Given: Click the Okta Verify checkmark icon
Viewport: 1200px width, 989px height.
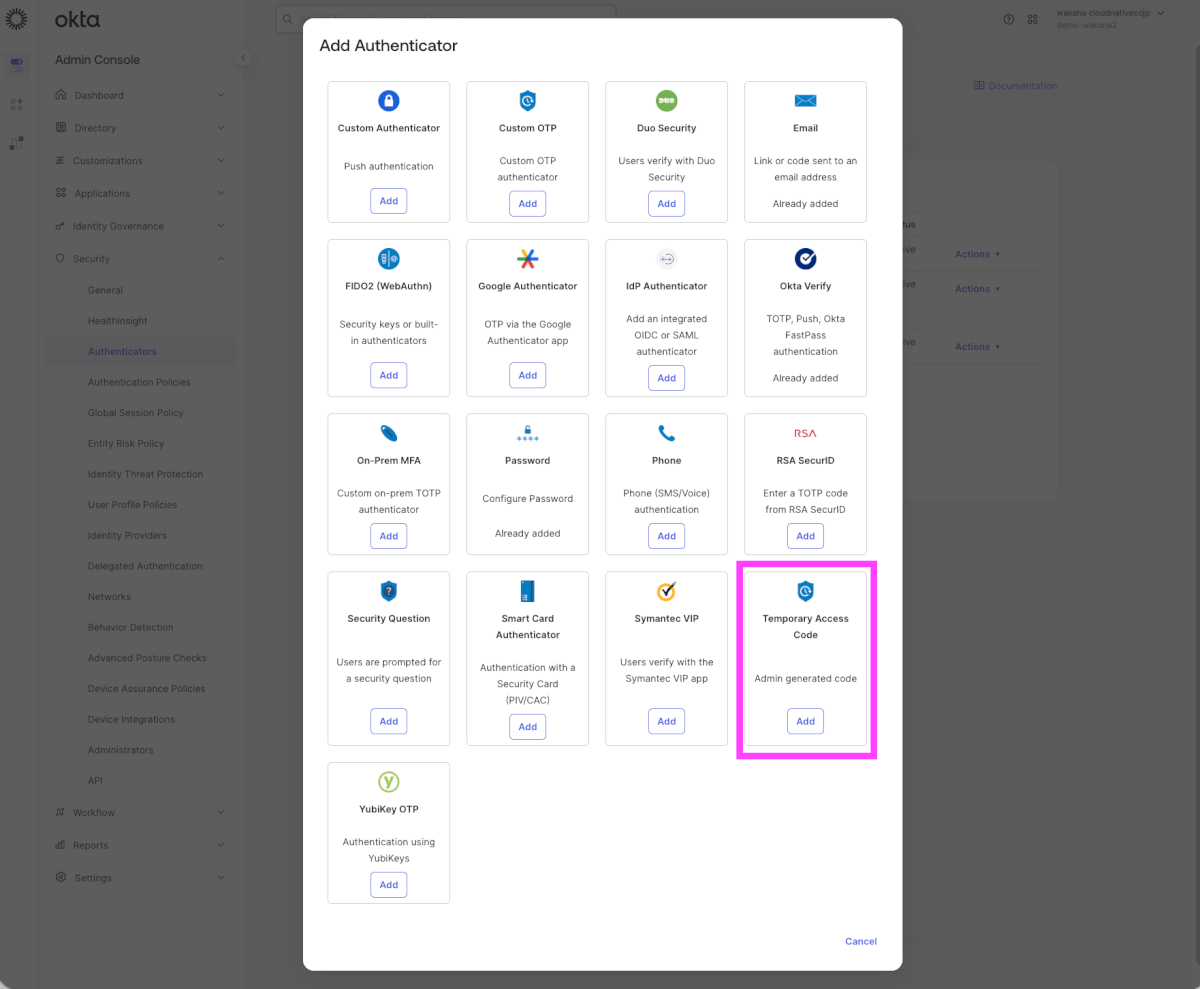Looking at the screenshot, I should (x=805, y=258).
